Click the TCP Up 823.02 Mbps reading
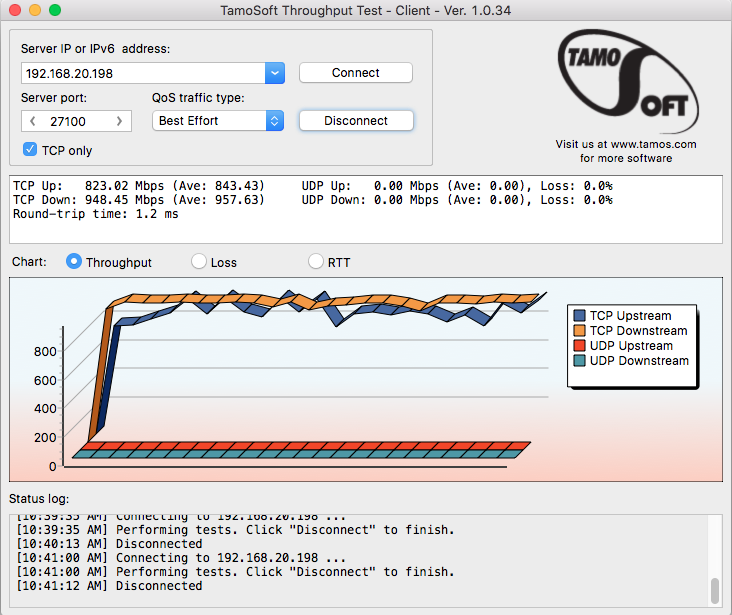Screen dimensions: 732x615 [139, 186]
